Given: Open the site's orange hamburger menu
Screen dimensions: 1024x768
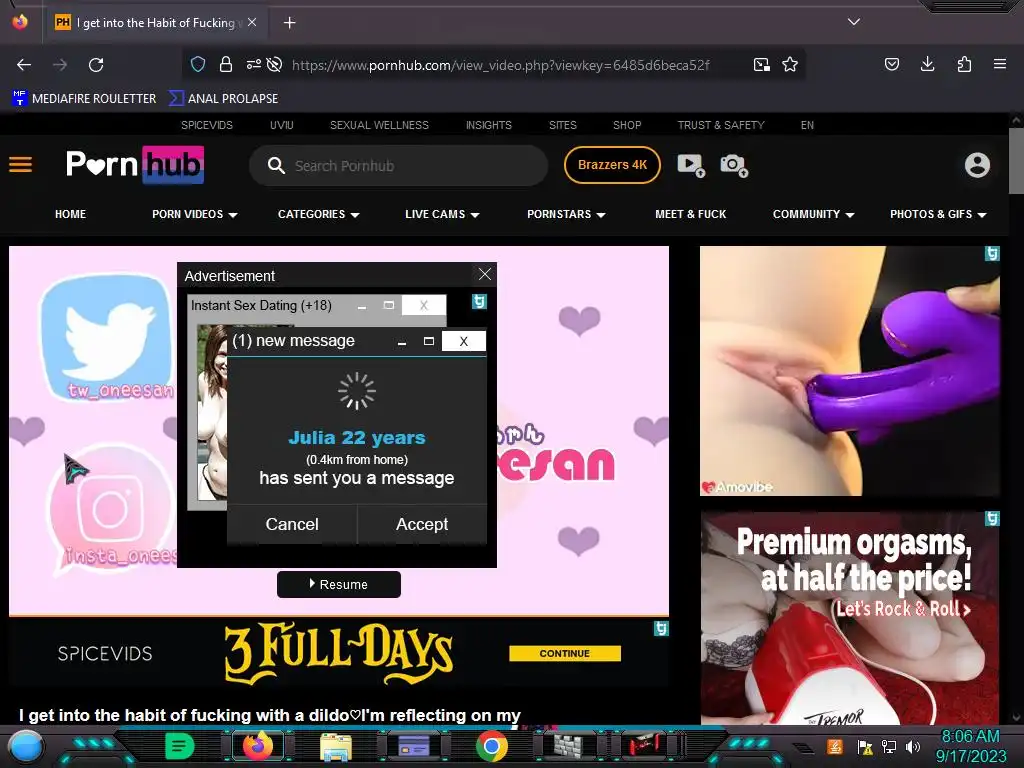Looking at the screenshot, I should click(x=20, y=165).
